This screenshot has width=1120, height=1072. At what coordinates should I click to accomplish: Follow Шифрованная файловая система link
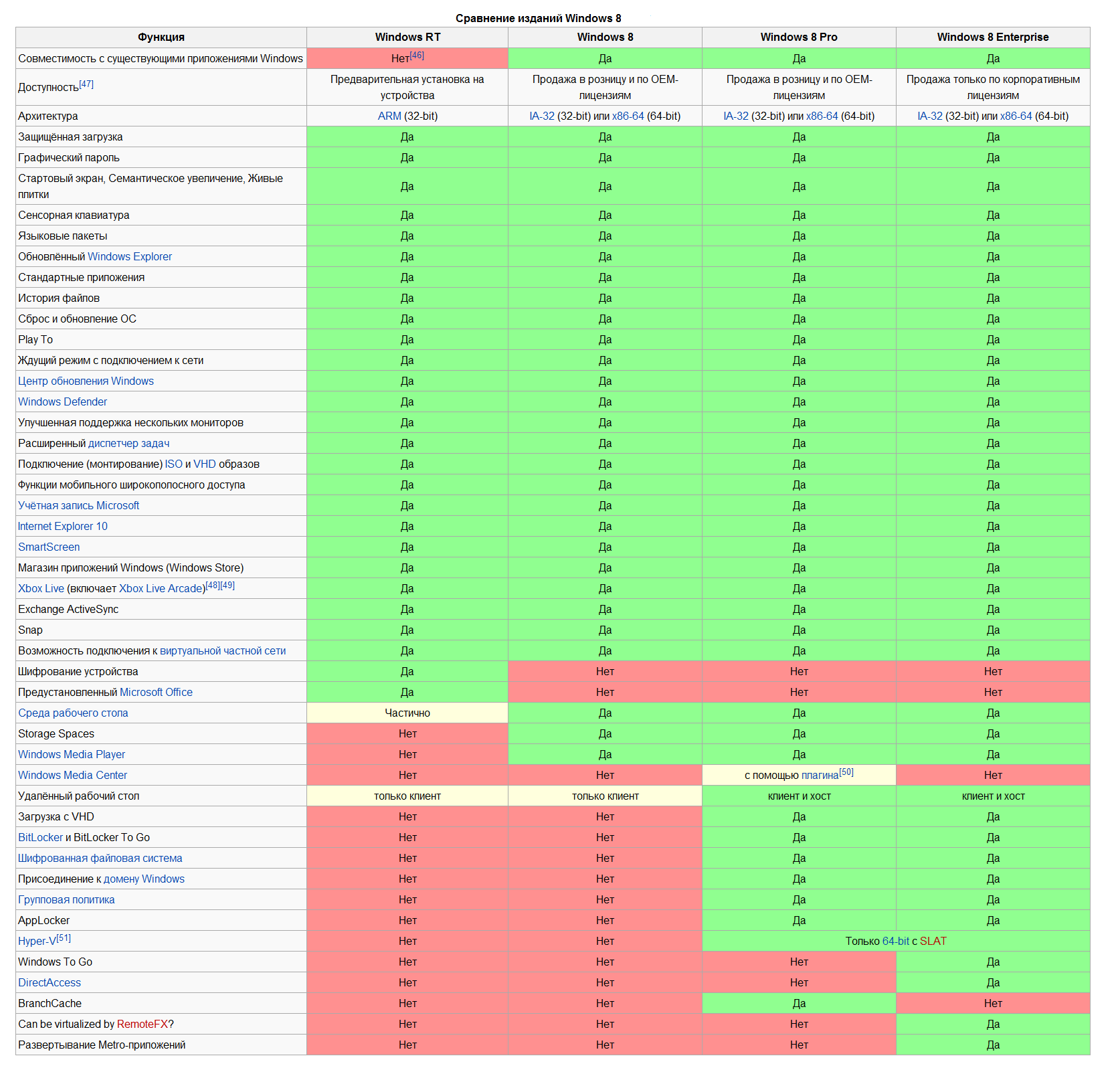[100, 858]
